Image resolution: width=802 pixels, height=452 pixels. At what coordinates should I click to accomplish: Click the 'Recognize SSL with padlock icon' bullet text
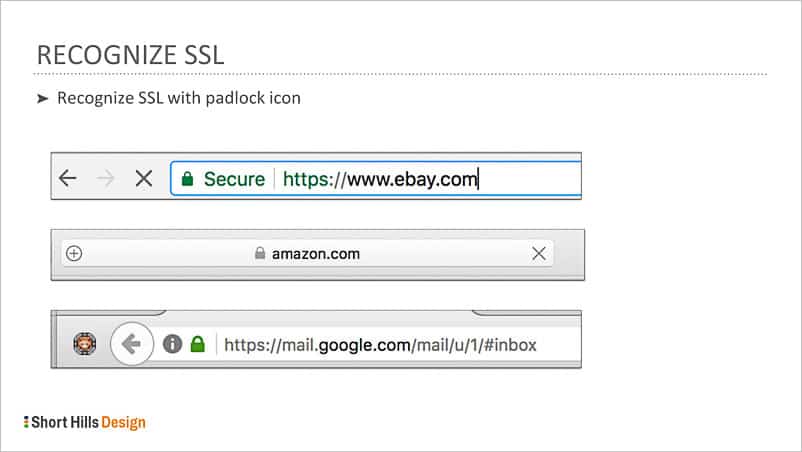coord(179,98)
